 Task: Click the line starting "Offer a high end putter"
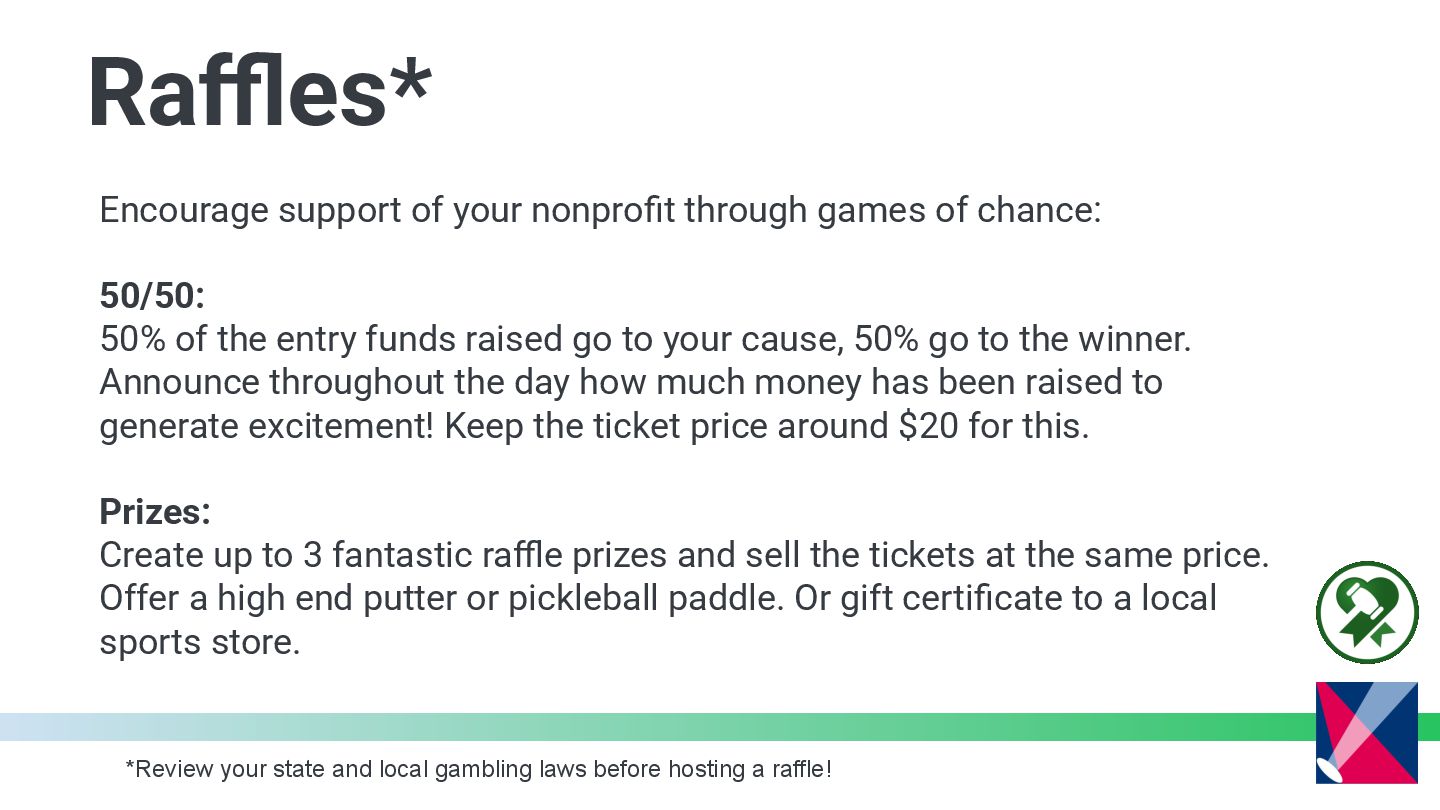pos(658,599)
